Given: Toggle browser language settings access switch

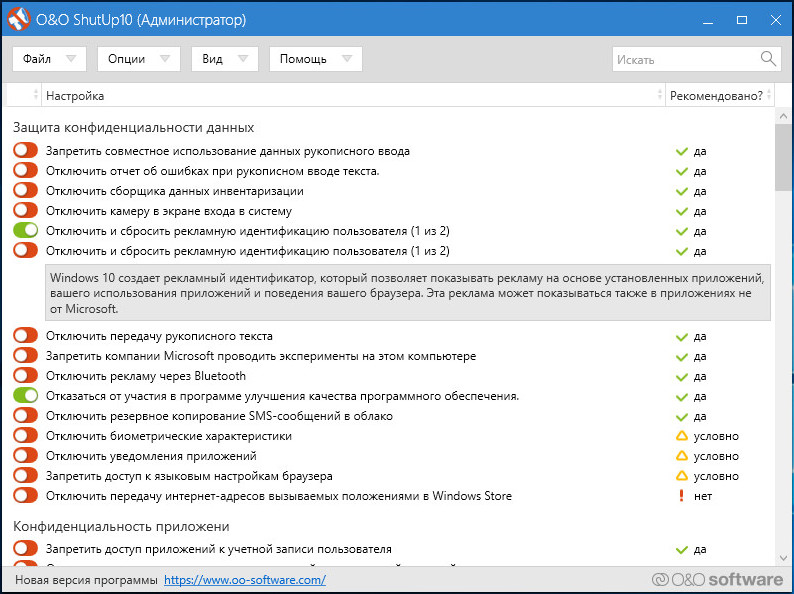Looking at the screenshot, I should pyautogui.click(x=25, y=476).
